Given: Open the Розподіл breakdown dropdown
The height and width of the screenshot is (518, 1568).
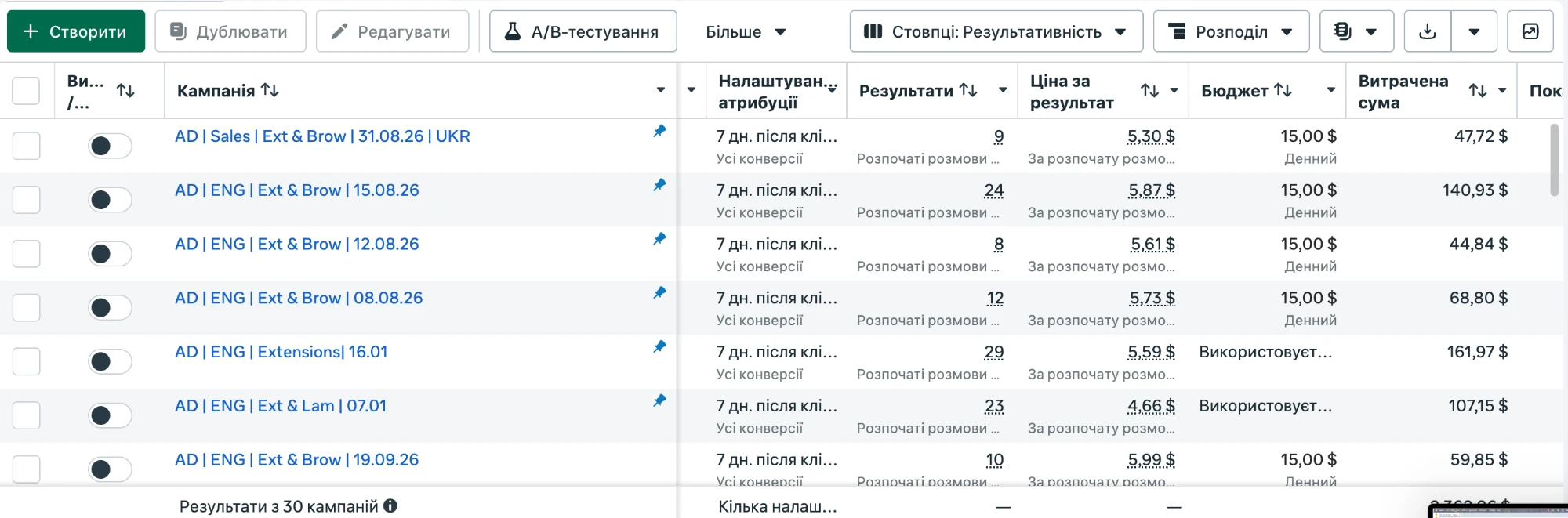Looking at the screenshot, I should point(1231,31).
